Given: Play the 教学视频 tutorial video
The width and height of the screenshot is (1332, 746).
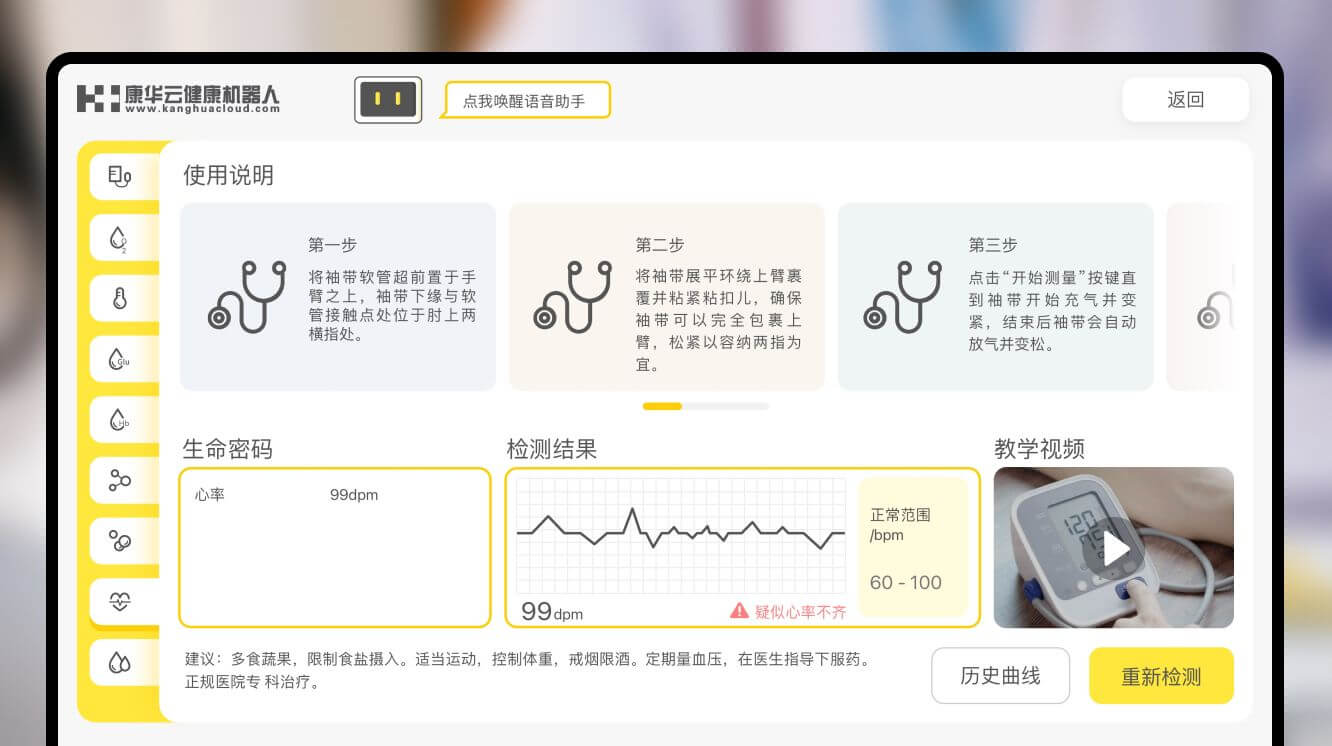Looking at the screenshot, I should coord(1114,548).
